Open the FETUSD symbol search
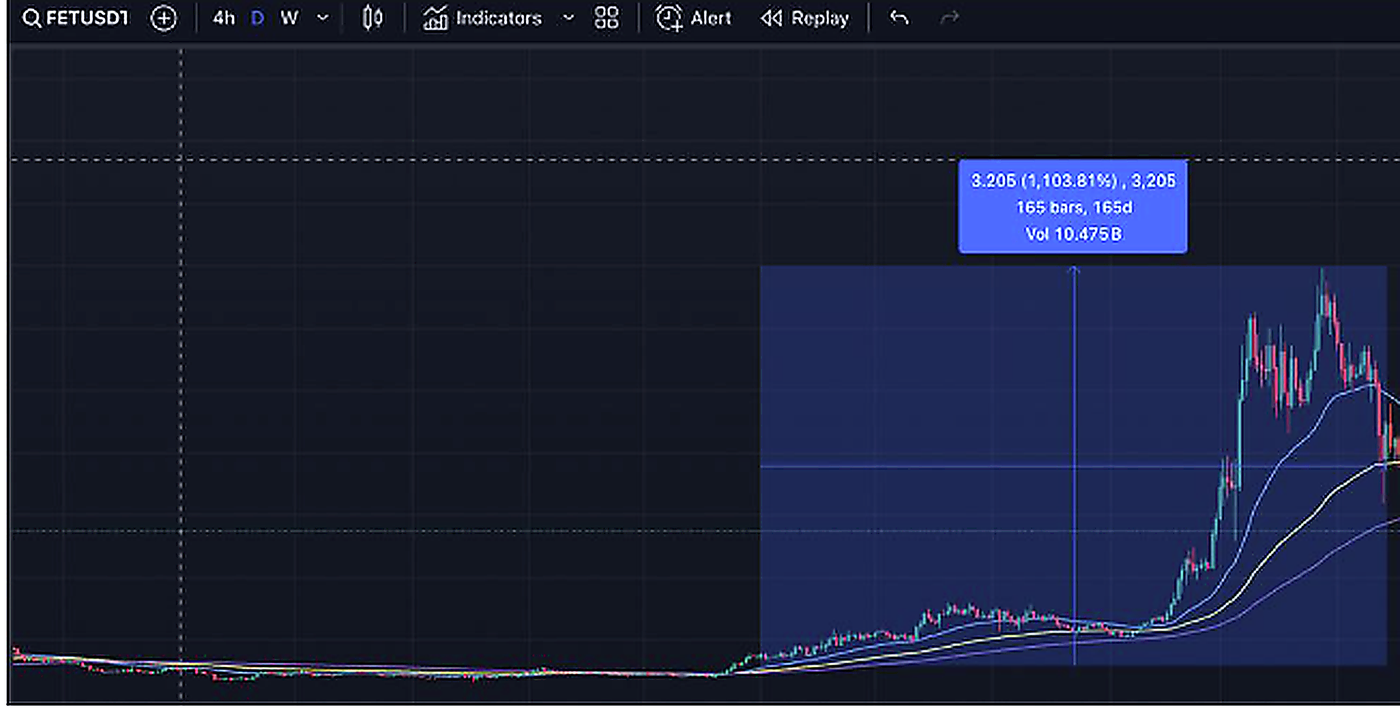This screenshot has width=1400, height=708. 75,18
